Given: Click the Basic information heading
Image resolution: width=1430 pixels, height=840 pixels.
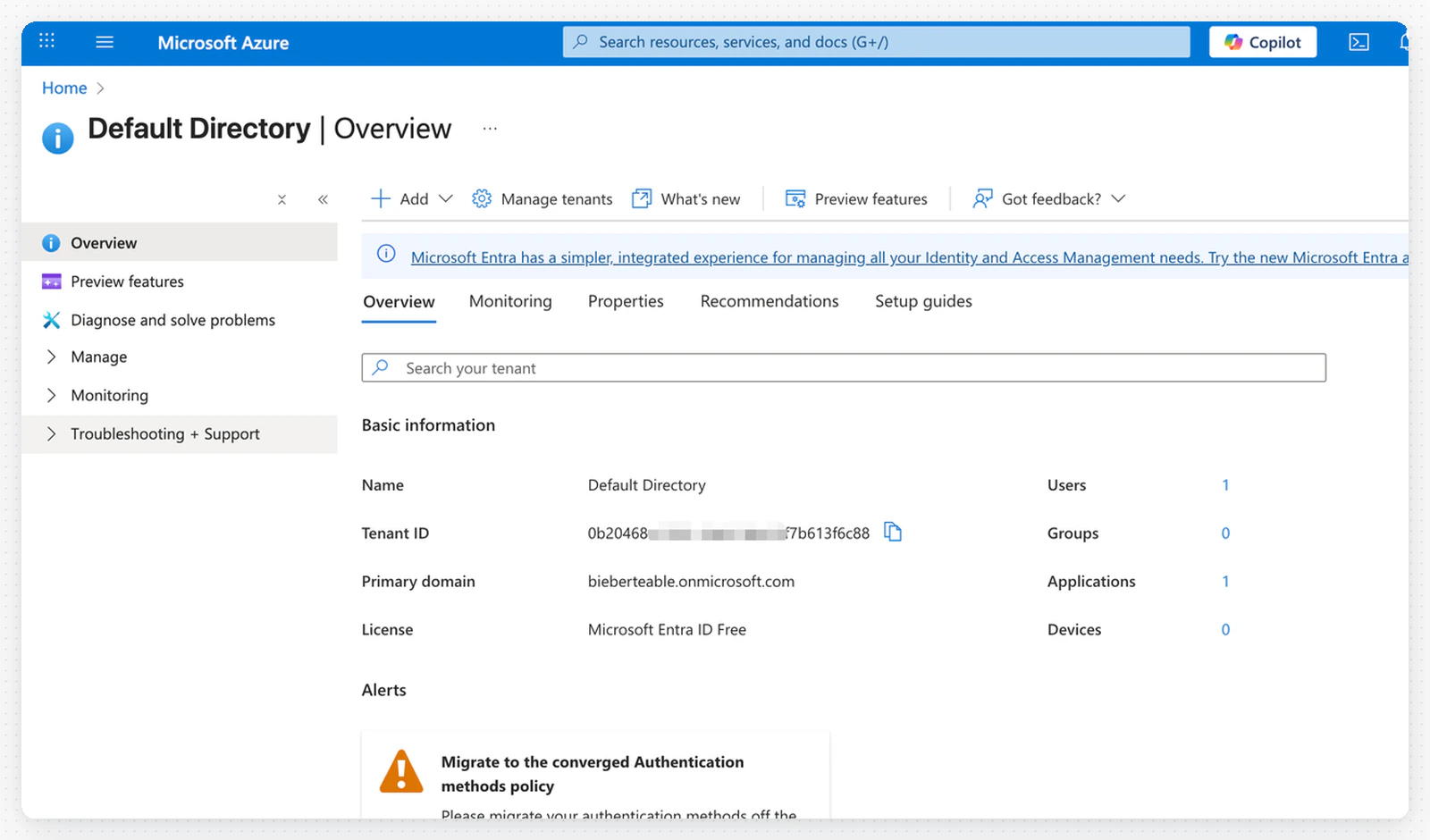Looking at the screenshot, I should (428, 425).
